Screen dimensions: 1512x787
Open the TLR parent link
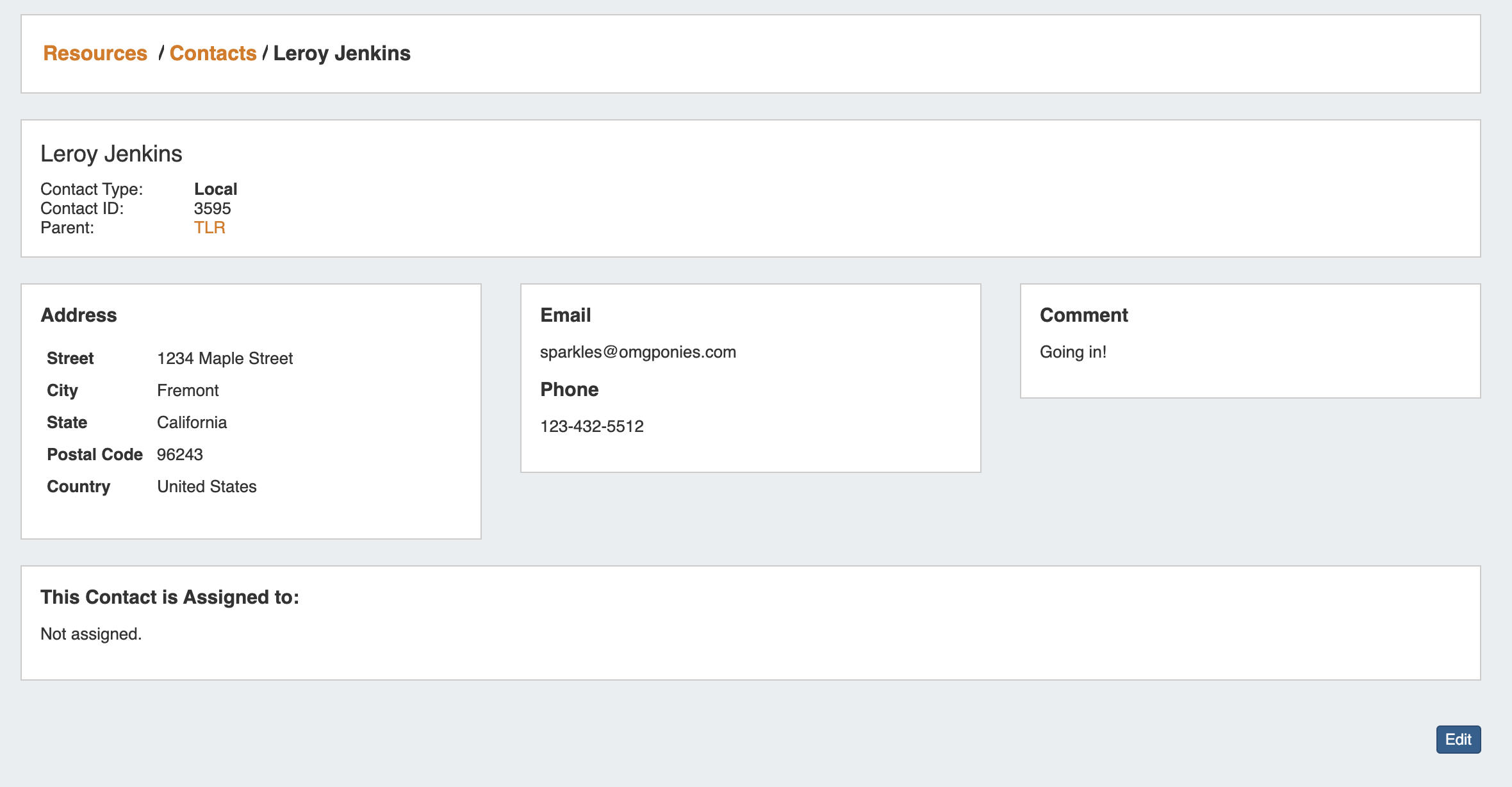[x=210, y=228]
